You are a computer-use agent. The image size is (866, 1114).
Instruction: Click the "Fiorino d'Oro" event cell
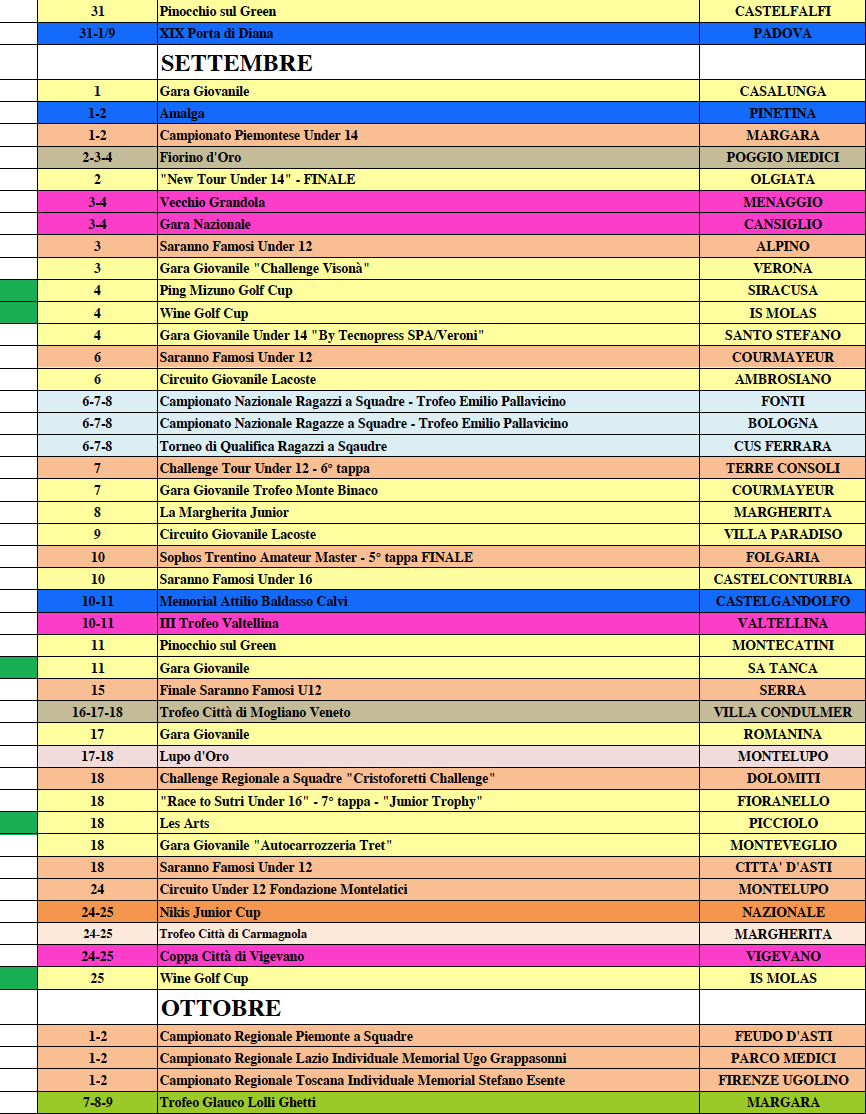[x=427, y=157]
